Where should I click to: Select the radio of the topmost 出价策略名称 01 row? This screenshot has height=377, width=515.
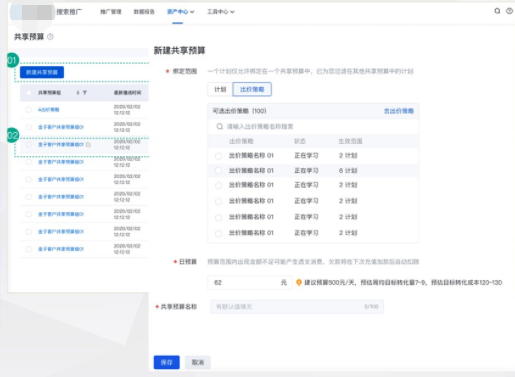(218, 156)
